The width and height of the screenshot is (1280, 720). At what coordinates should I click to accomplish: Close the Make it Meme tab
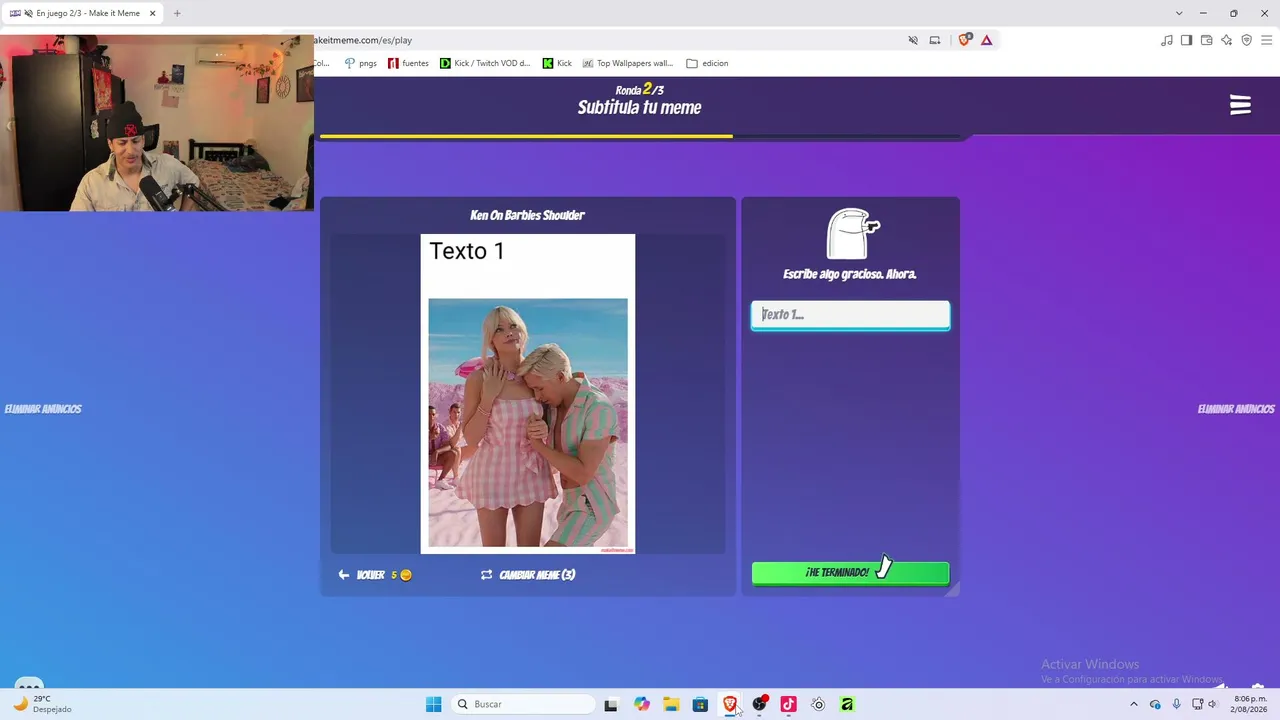pos(153,13)
